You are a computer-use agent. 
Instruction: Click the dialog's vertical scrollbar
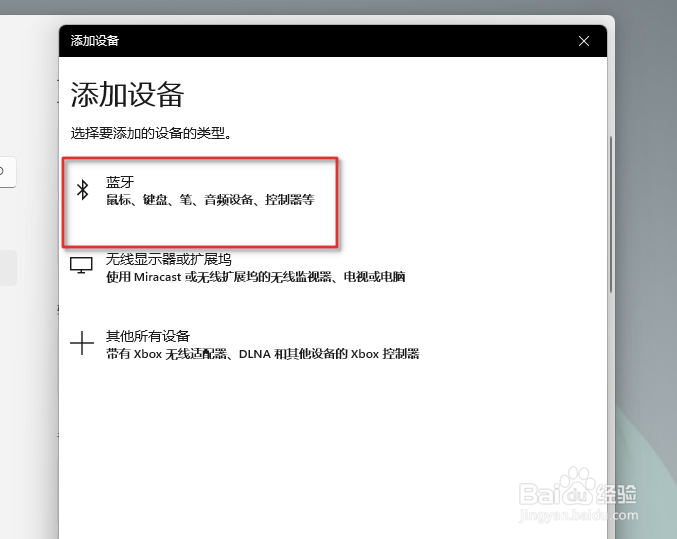tap(611, 215)
